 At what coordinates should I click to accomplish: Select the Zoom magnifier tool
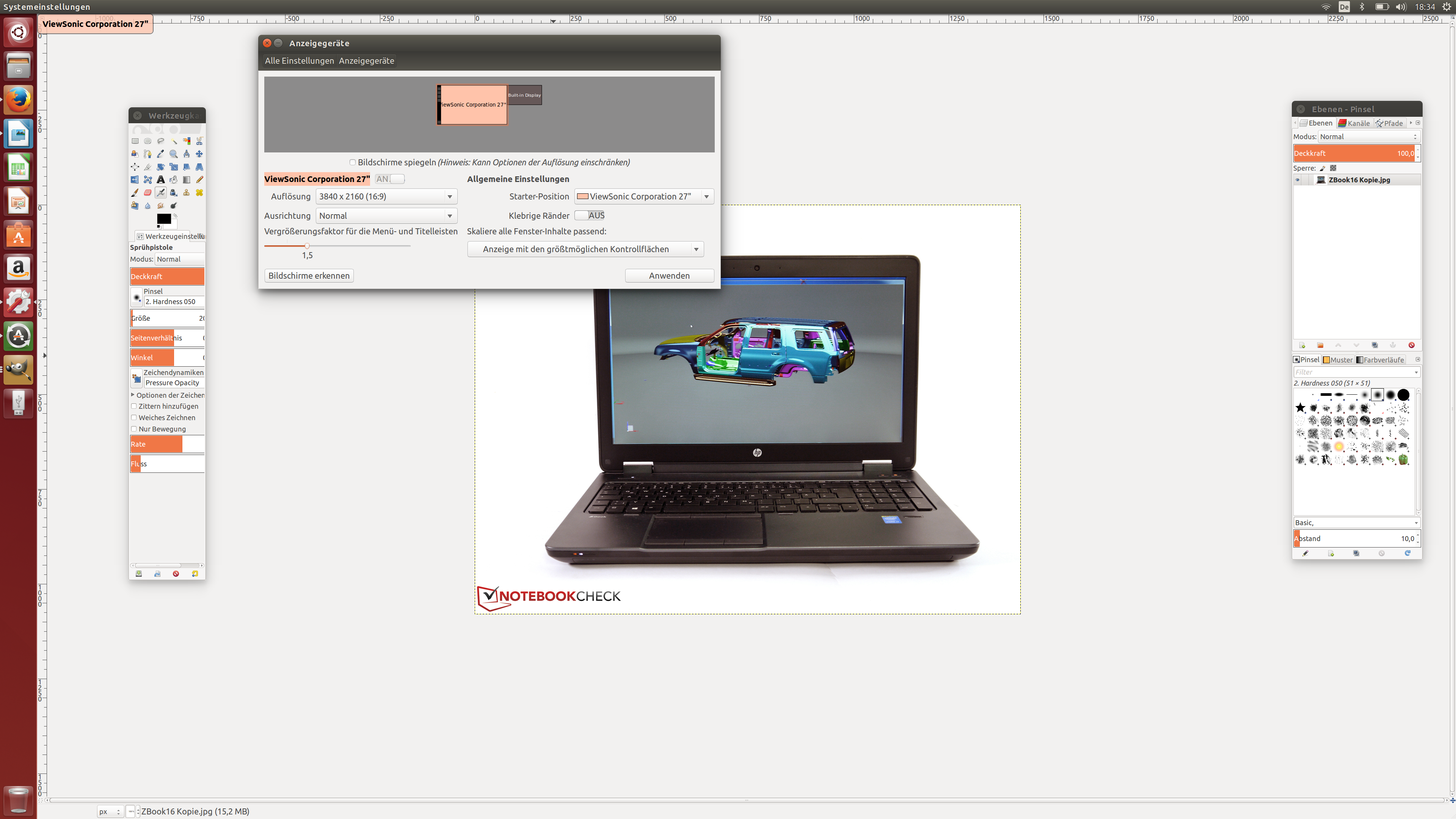(174, 154)
